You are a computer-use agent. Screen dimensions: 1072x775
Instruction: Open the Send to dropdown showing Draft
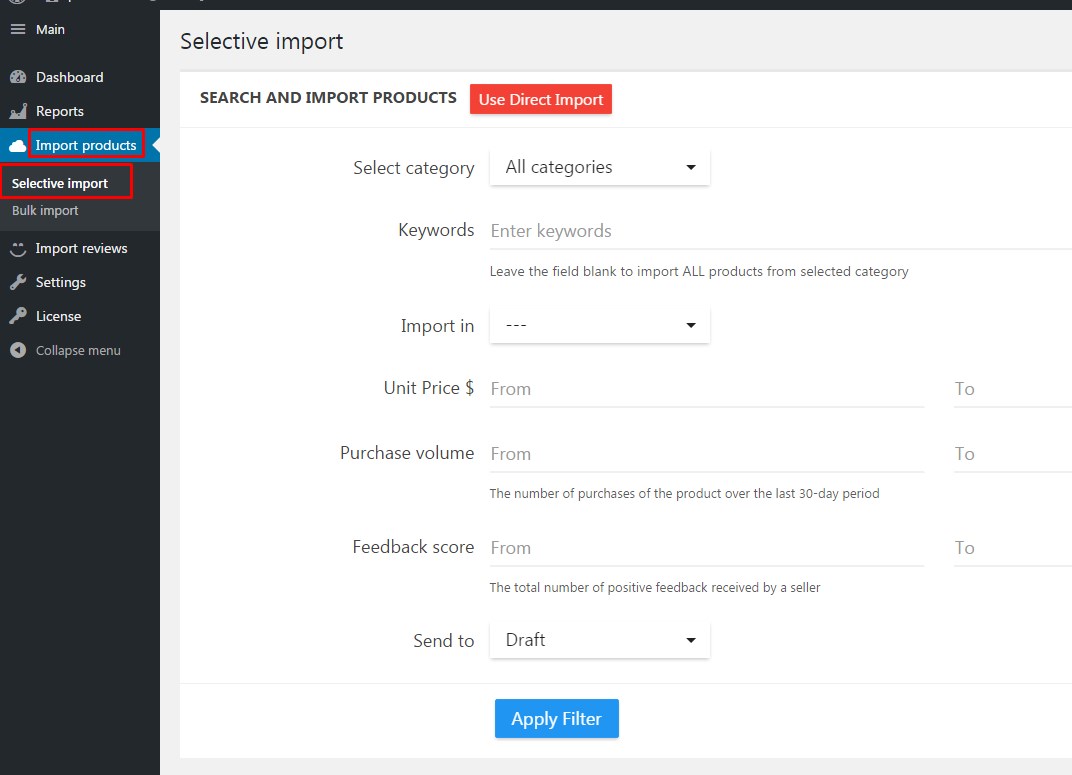pyautogui.click(x=599, y=639)
